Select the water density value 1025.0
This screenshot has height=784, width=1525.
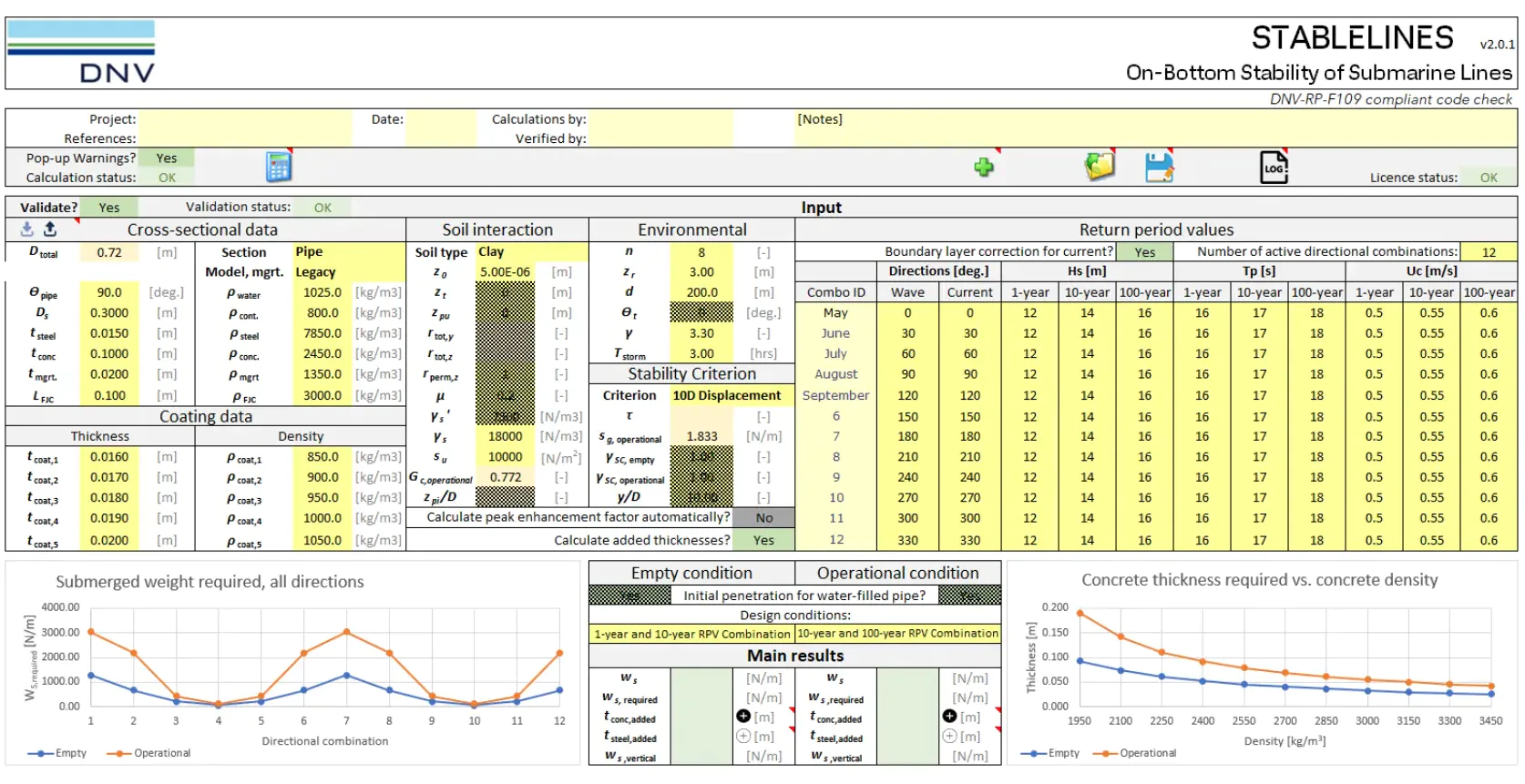pyautogui.click(x=322, y=292)
